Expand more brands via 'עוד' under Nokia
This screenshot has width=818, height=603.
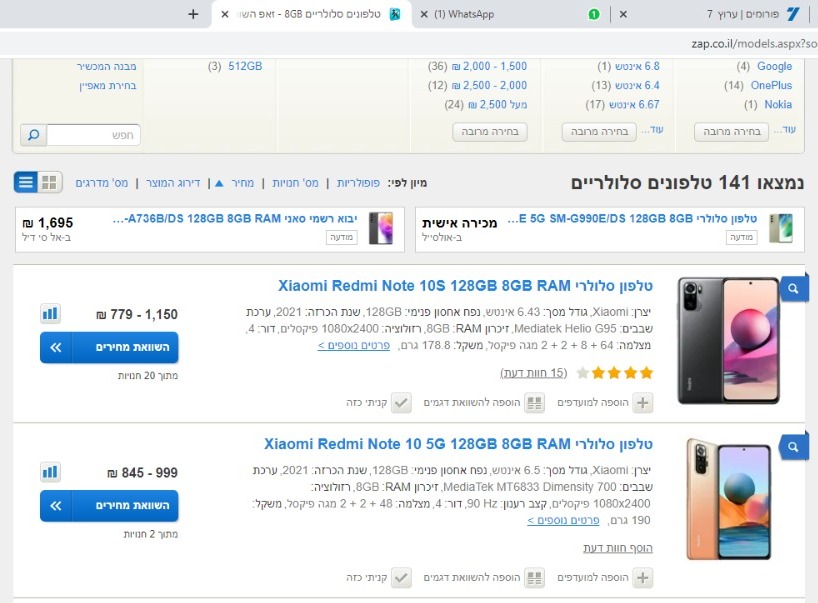coord(786,129)
